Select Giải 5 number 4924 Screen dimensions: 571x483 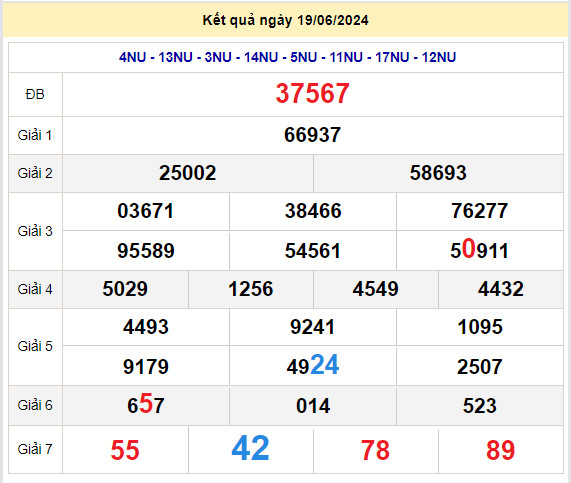(x=313, y=365)
